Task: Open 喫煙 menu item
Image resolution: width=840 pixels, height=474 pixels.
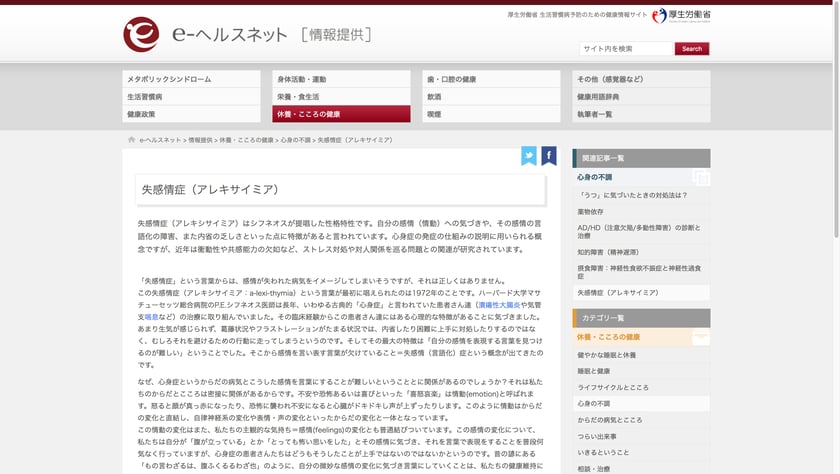Action: pyautogui.click(x=491, y=114)
